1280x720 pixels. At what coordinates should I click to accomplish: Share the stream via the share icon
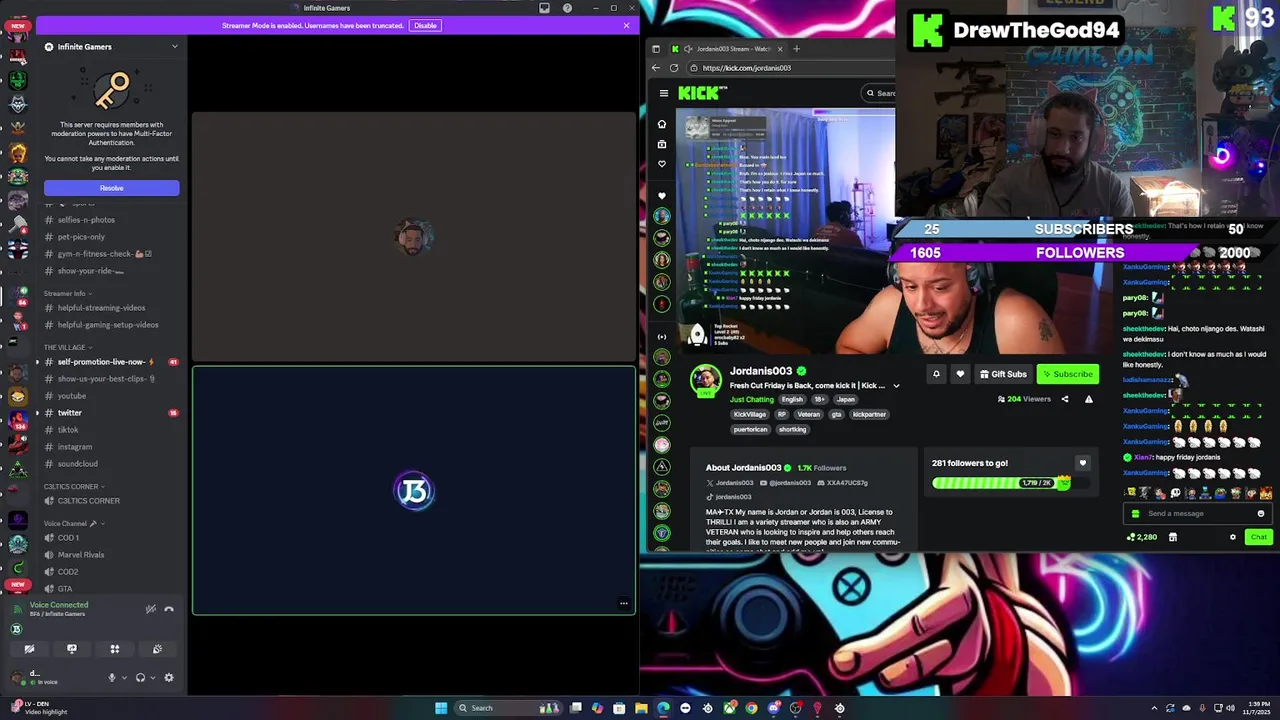[x=1064, y=400]
